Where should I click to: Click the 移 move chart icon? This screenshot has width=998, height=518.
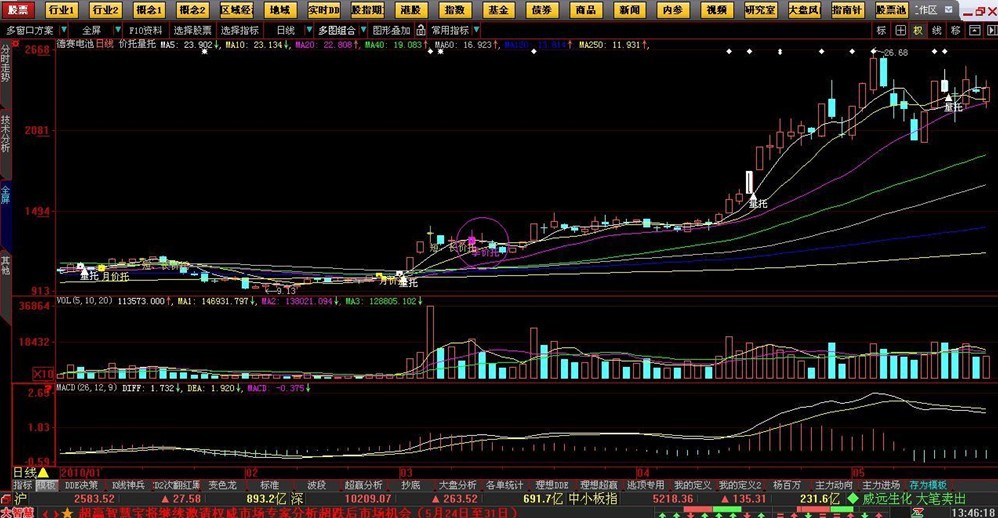[x=955, y=30]
